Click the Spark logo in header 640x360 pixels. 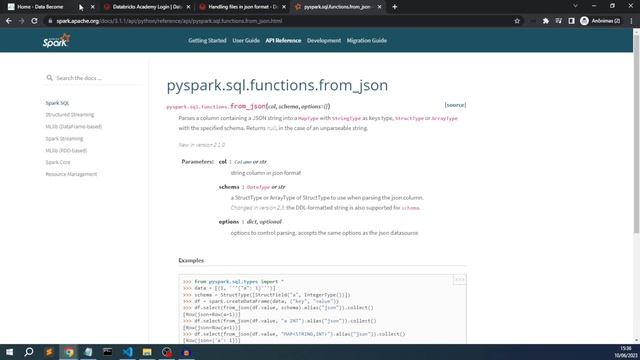click(x=56, y=40)
